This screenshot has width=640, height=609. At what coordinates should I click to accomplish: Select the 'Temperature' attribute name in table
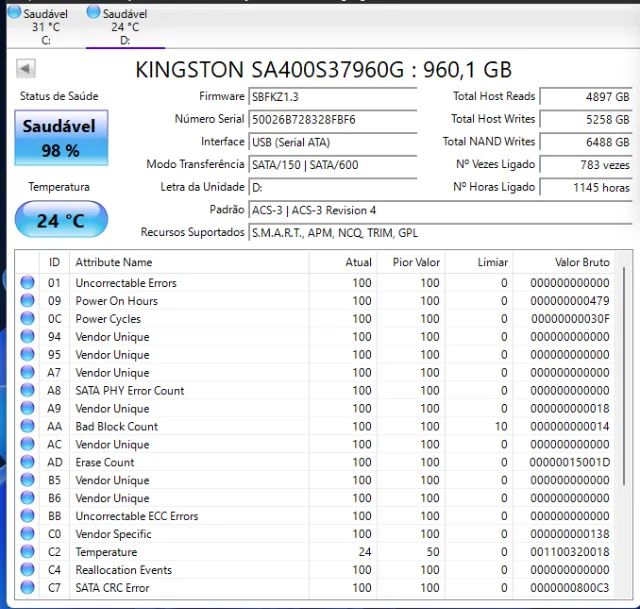coord(106,552)
